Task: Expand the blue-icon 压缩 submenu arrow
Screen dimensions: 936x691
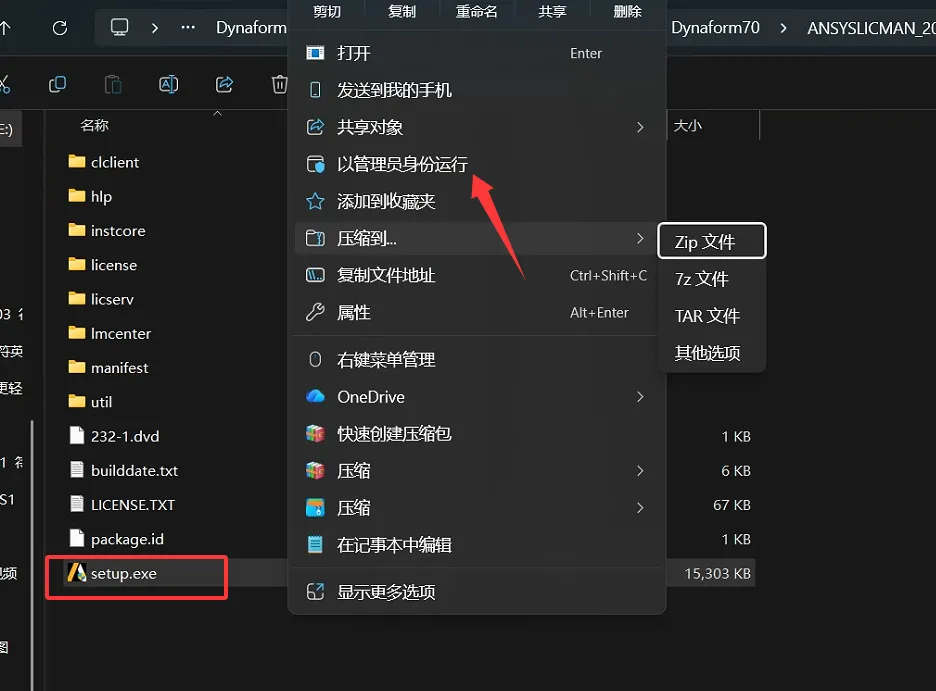Action: 640,508
